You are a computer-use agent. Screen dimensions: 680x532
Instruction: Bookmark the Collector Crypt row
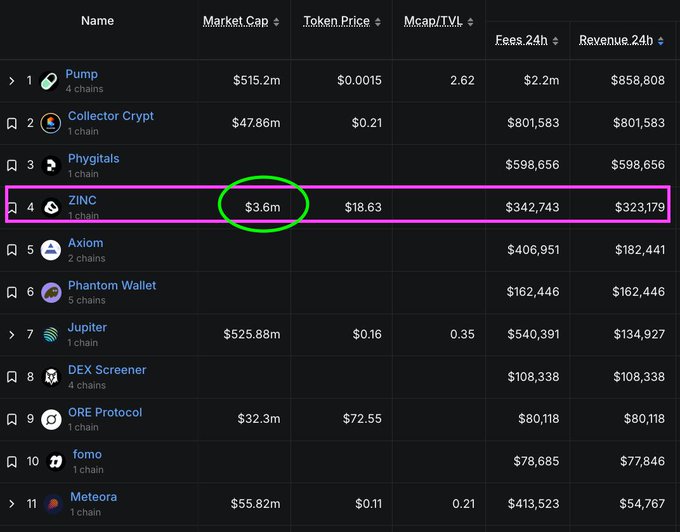click(x=12, y=123)
